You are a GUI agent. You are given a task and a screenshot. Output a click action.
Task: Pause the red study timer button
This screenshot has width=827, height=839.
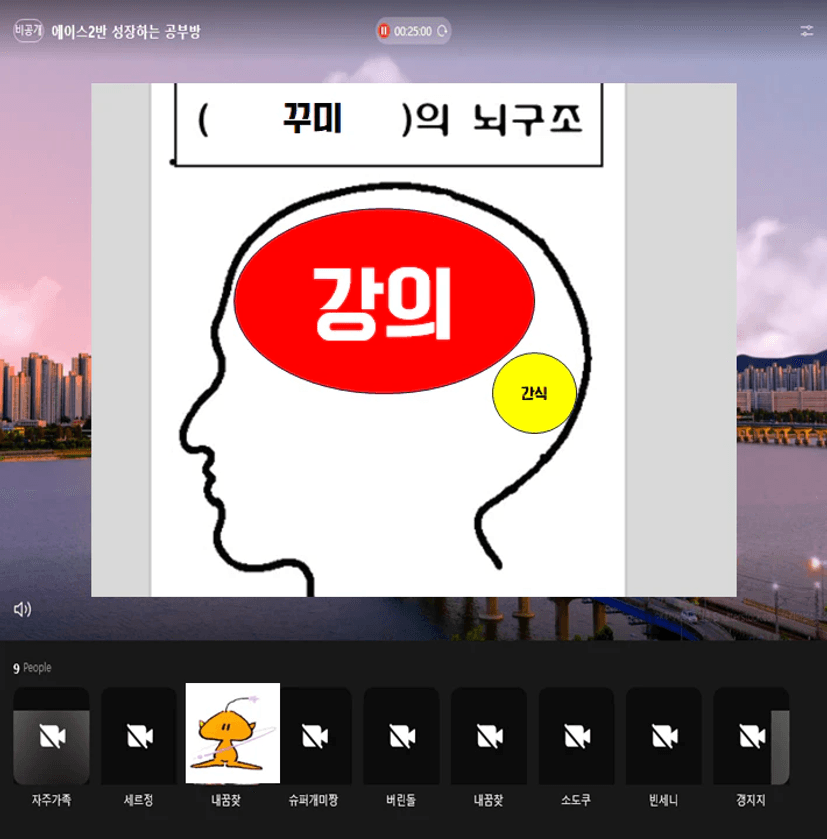(384, 31)
